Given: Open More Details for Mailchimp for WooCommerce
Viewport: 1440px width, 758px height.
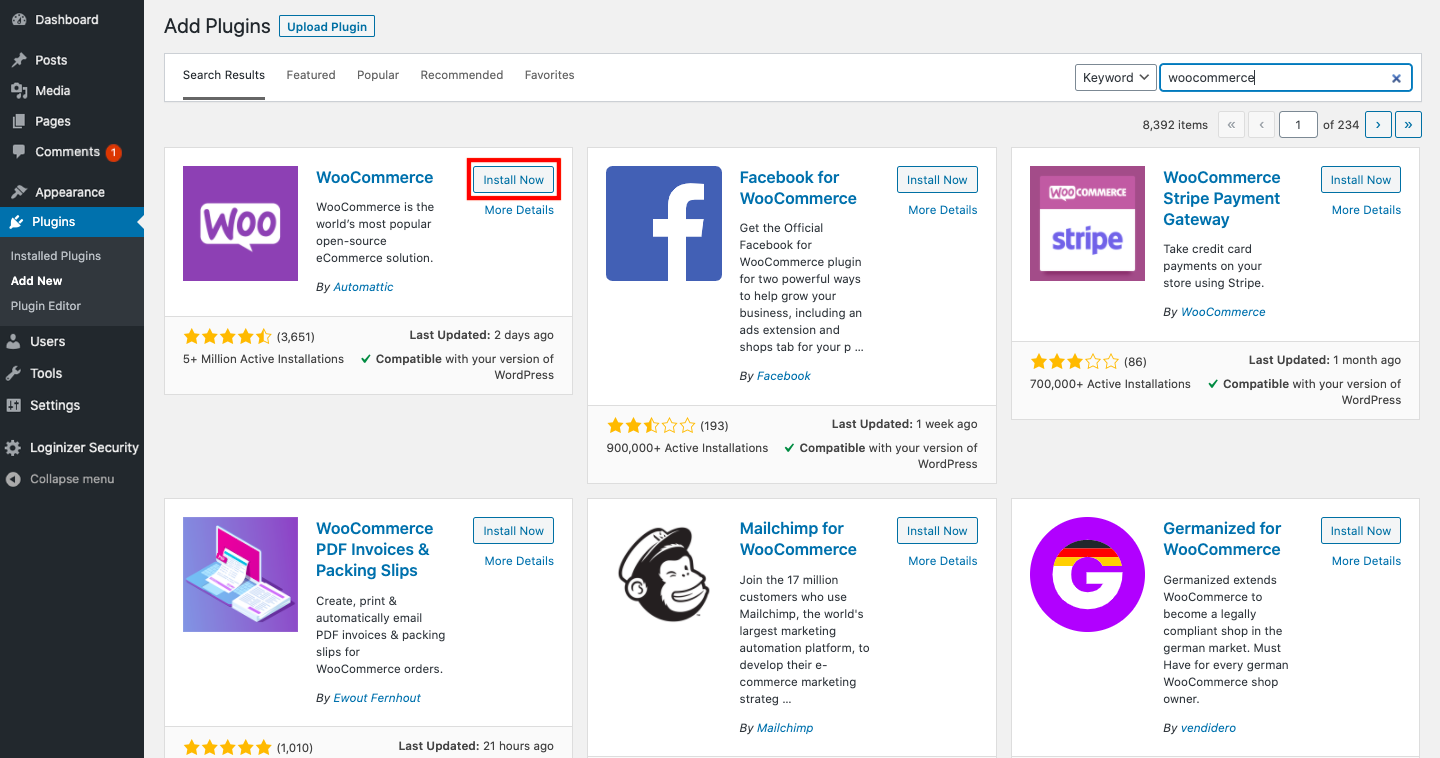Looking at the screenshot, I should [943, 561].
